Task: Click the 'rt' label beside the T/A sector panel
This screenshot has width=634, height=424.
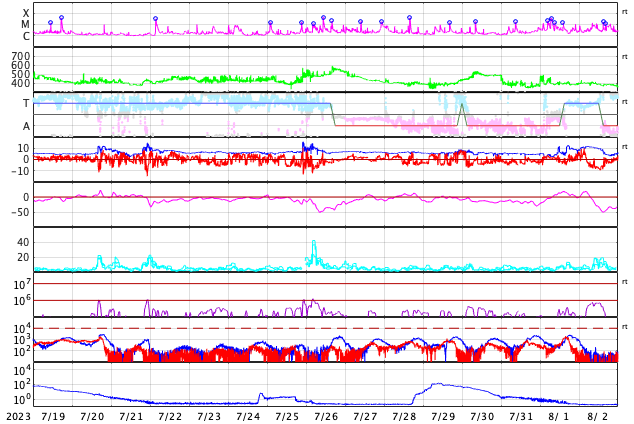Action: [625, 101]
